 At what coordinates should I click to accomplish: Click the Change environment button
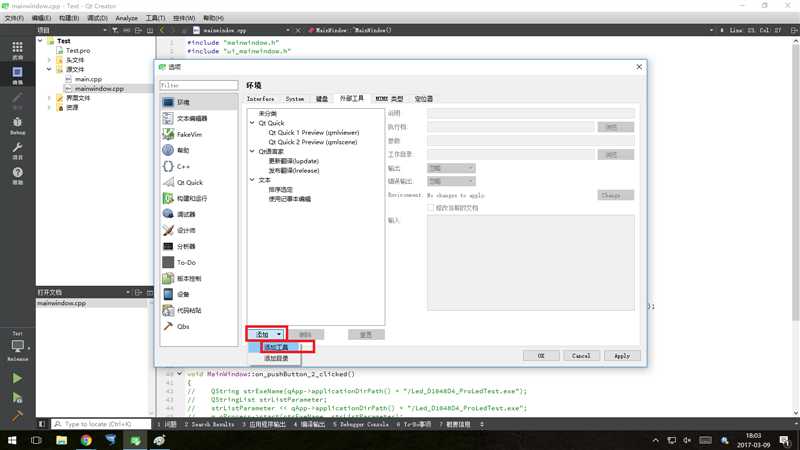point(615,195)
